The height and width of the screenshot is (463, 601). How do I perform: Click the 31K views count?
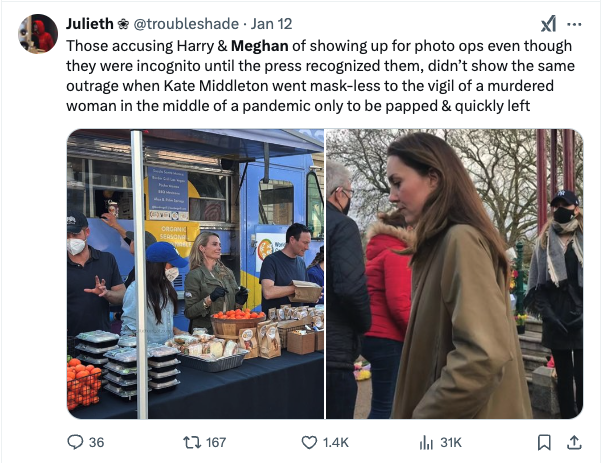pos(451,442)
